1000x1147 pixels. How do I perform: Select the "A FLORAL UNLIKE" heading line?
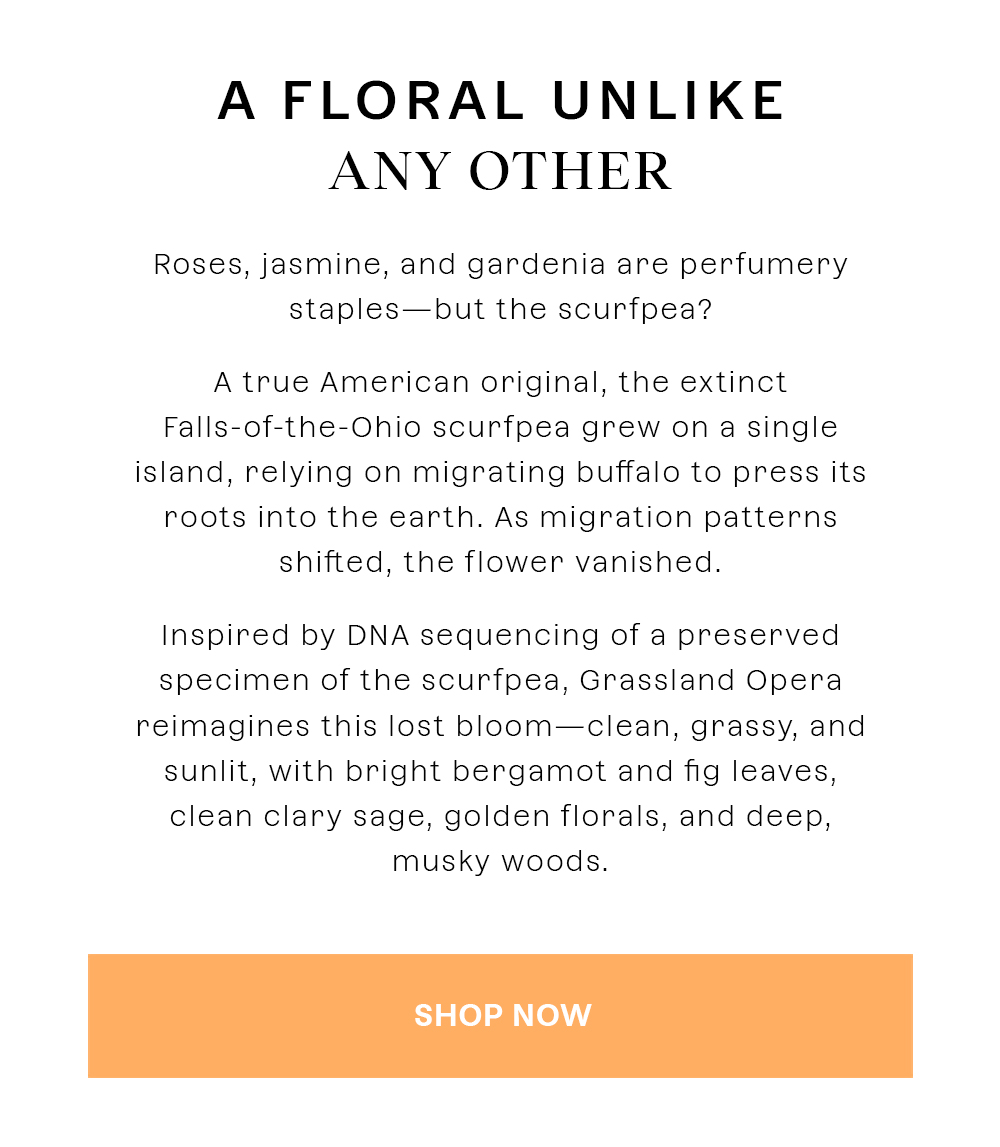[x=502, y=100]
